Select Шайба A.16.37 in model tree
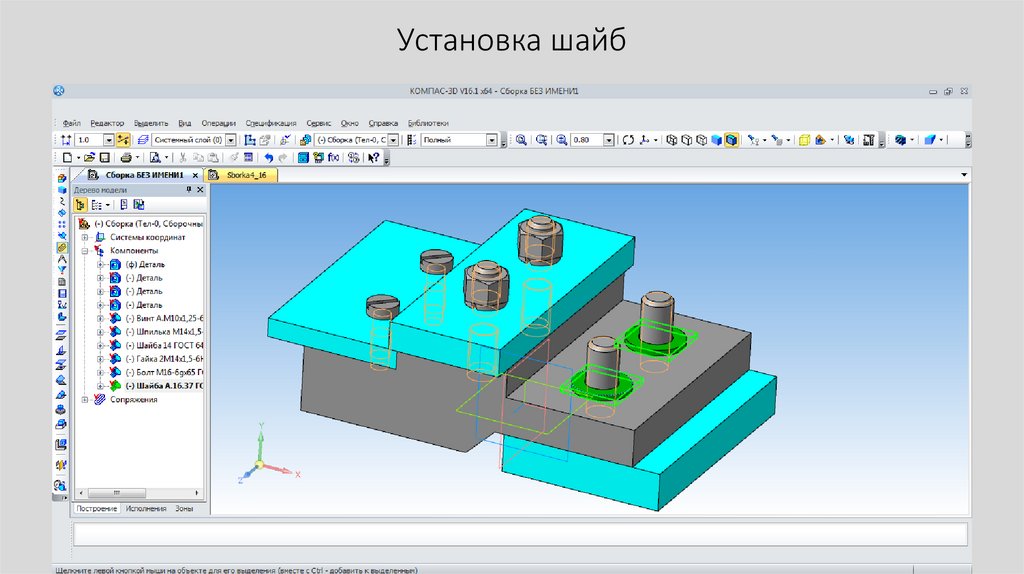Image resolution: width=1024 pixels, height=574 pixels. [x=163, y=386]
